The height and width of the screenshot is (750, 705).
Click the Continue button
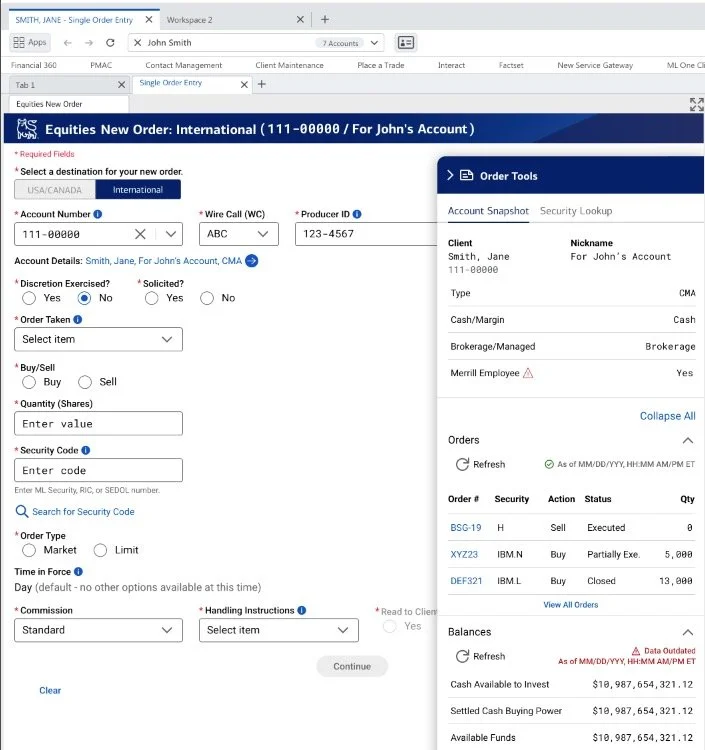tap(352, 666)
